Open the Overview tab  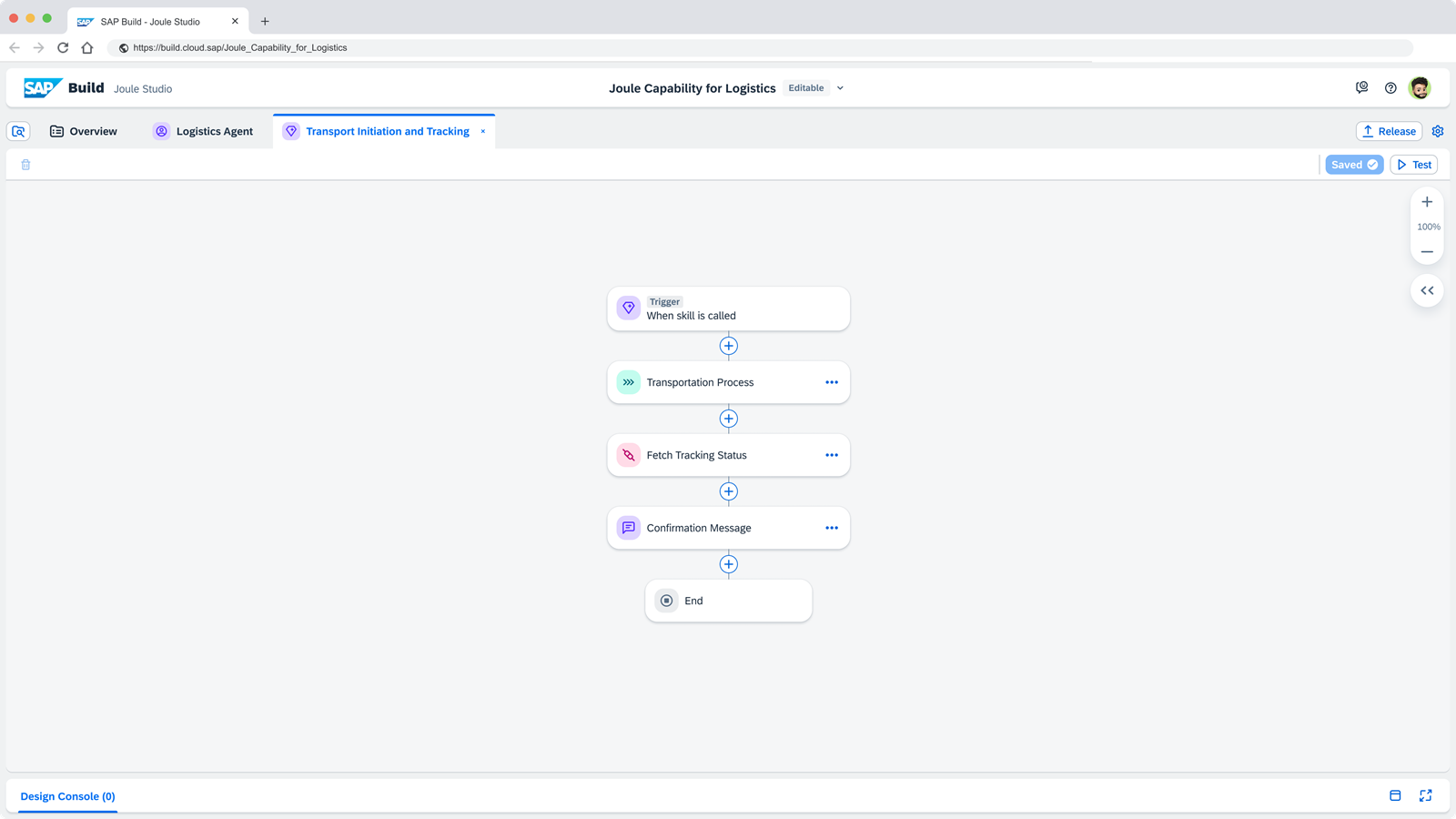click(83, 131)
